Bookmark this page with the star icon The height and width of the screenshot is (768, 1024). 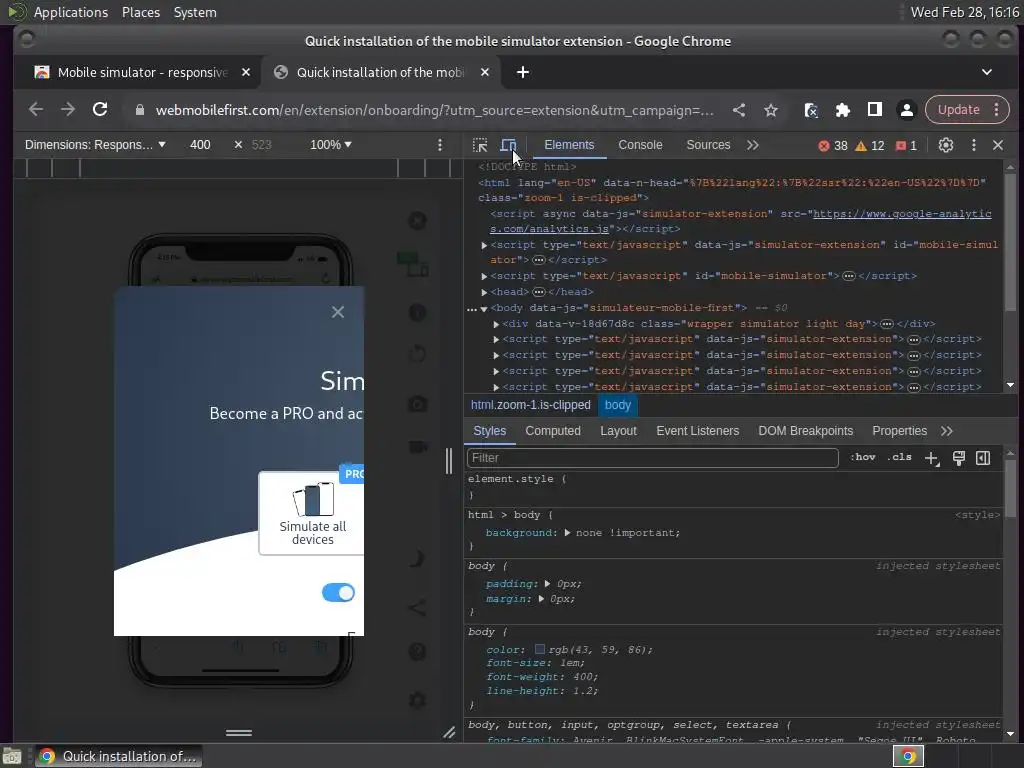[771, 110]
